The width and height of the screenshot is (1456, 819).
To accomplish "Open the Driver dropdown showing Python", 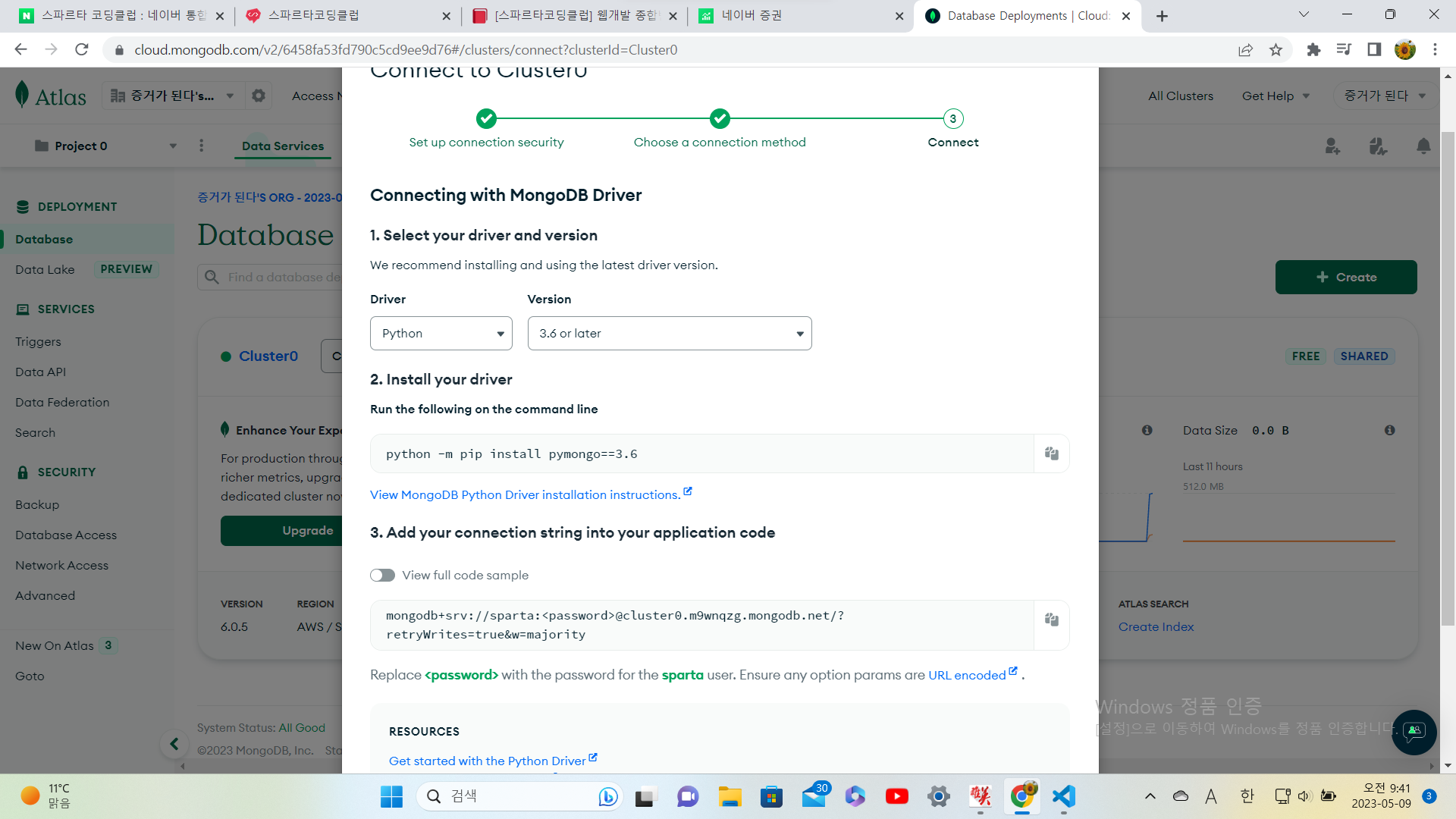I will pyautogui.click(x=441, y=334).
